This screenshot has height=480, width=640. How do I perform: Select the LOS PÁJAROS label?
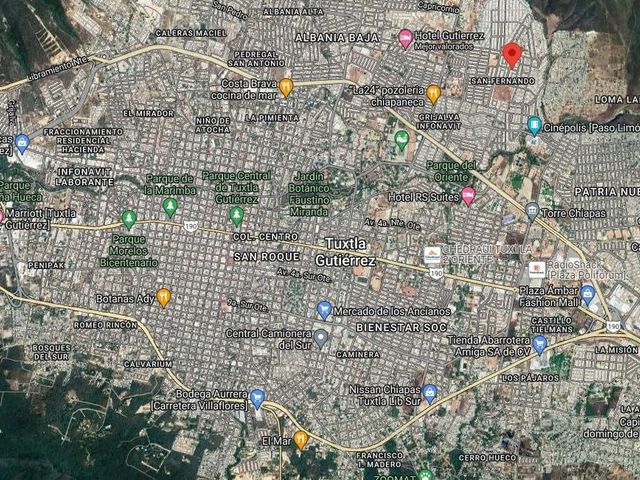(530, 378)
